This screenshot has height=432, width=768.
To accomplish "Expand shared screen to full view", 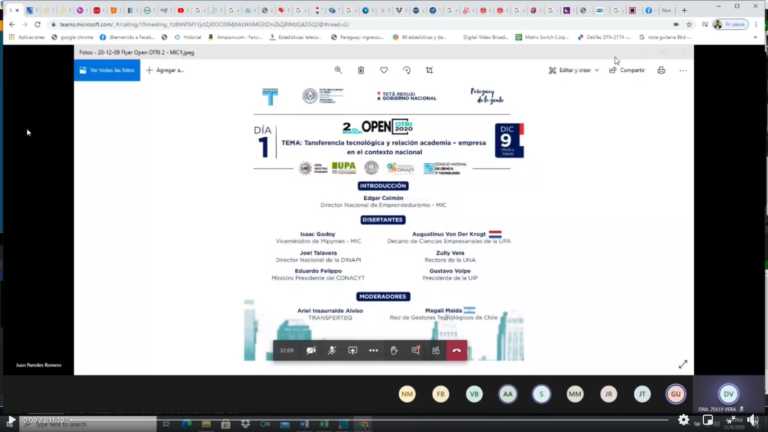I will 683,364.
